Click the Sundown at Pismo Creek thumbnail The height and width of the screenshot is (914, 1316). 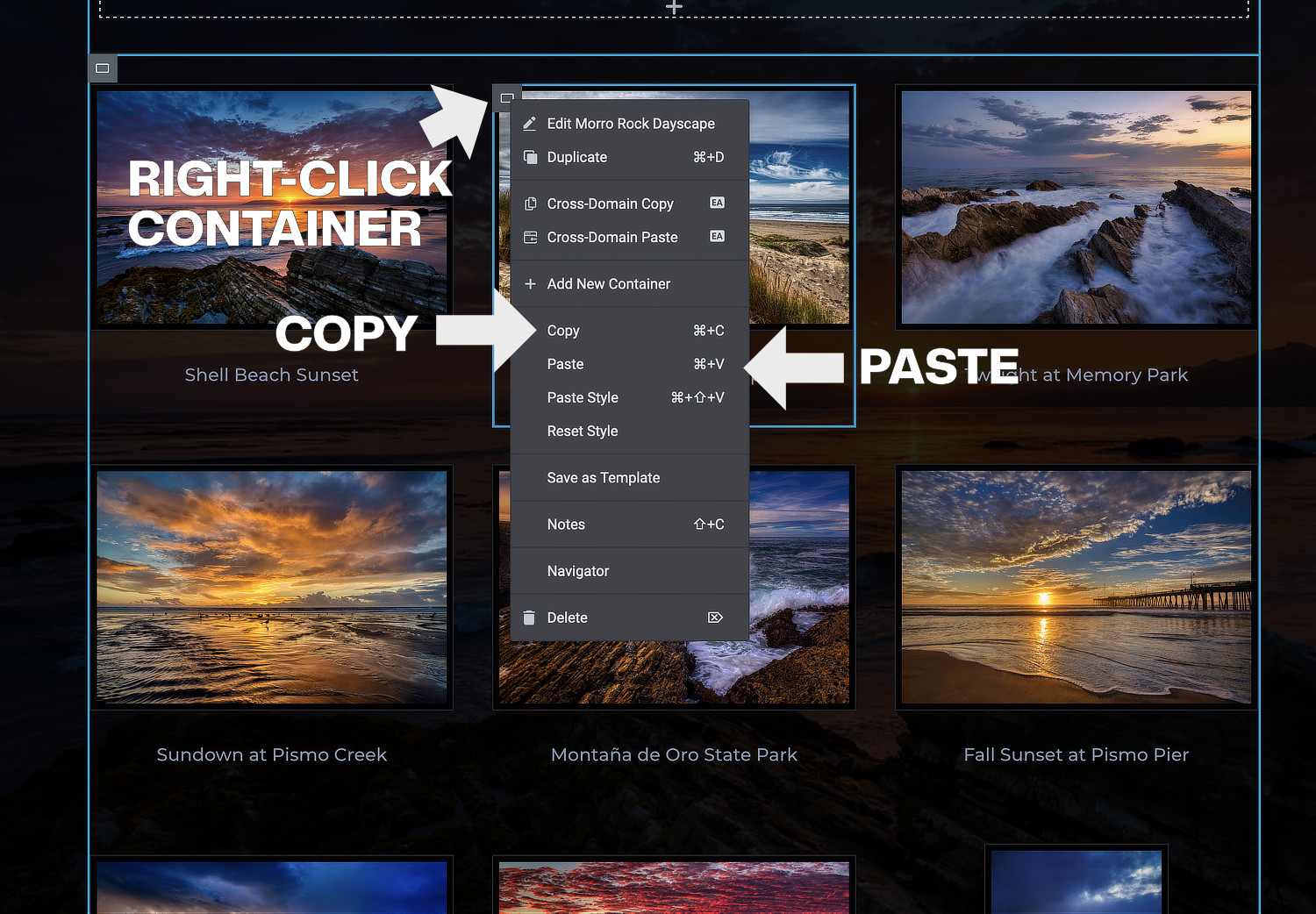(272, 587)
